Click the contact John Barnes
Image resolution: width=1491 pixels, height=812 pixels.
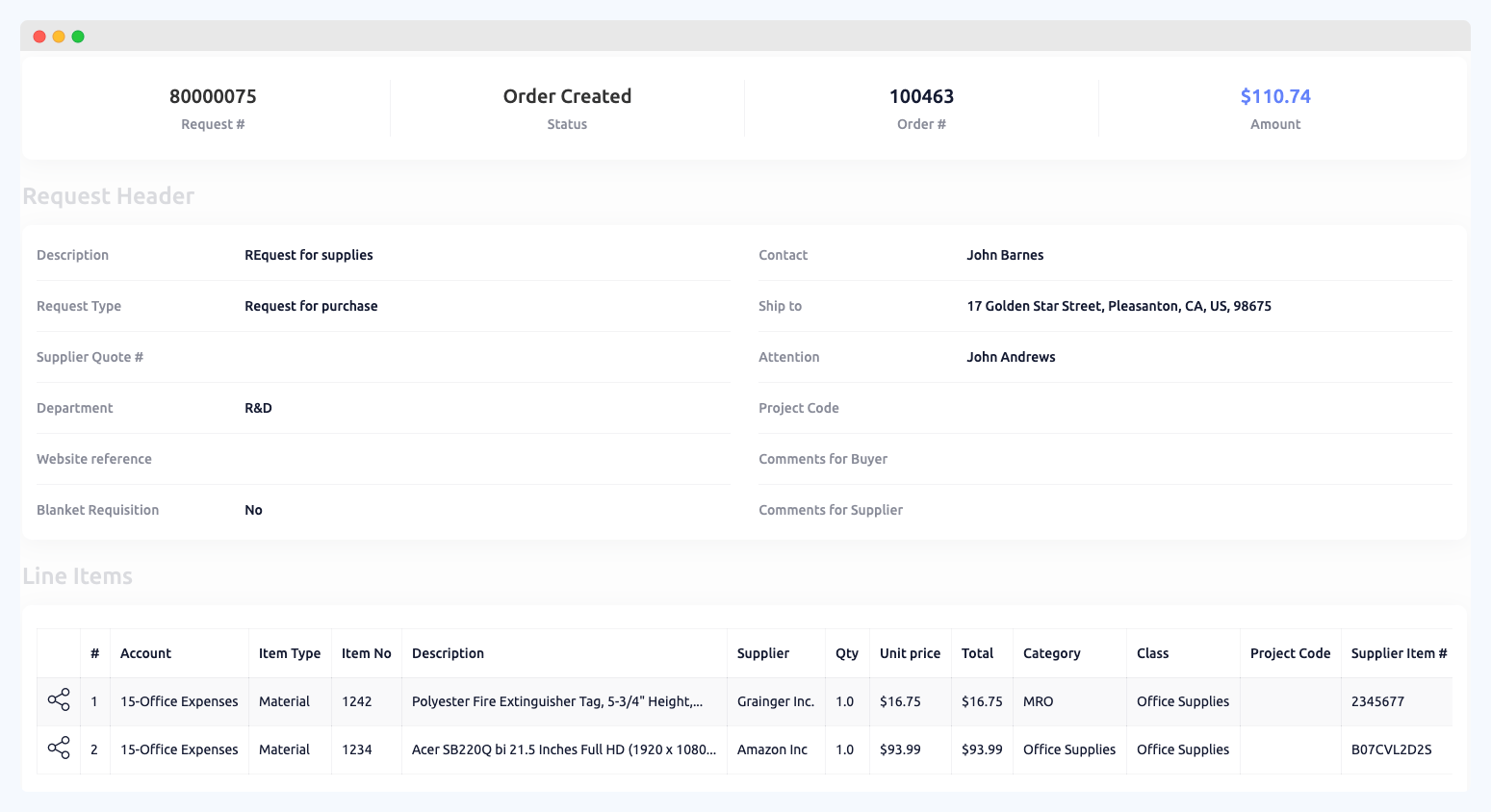pos(1005,255)
